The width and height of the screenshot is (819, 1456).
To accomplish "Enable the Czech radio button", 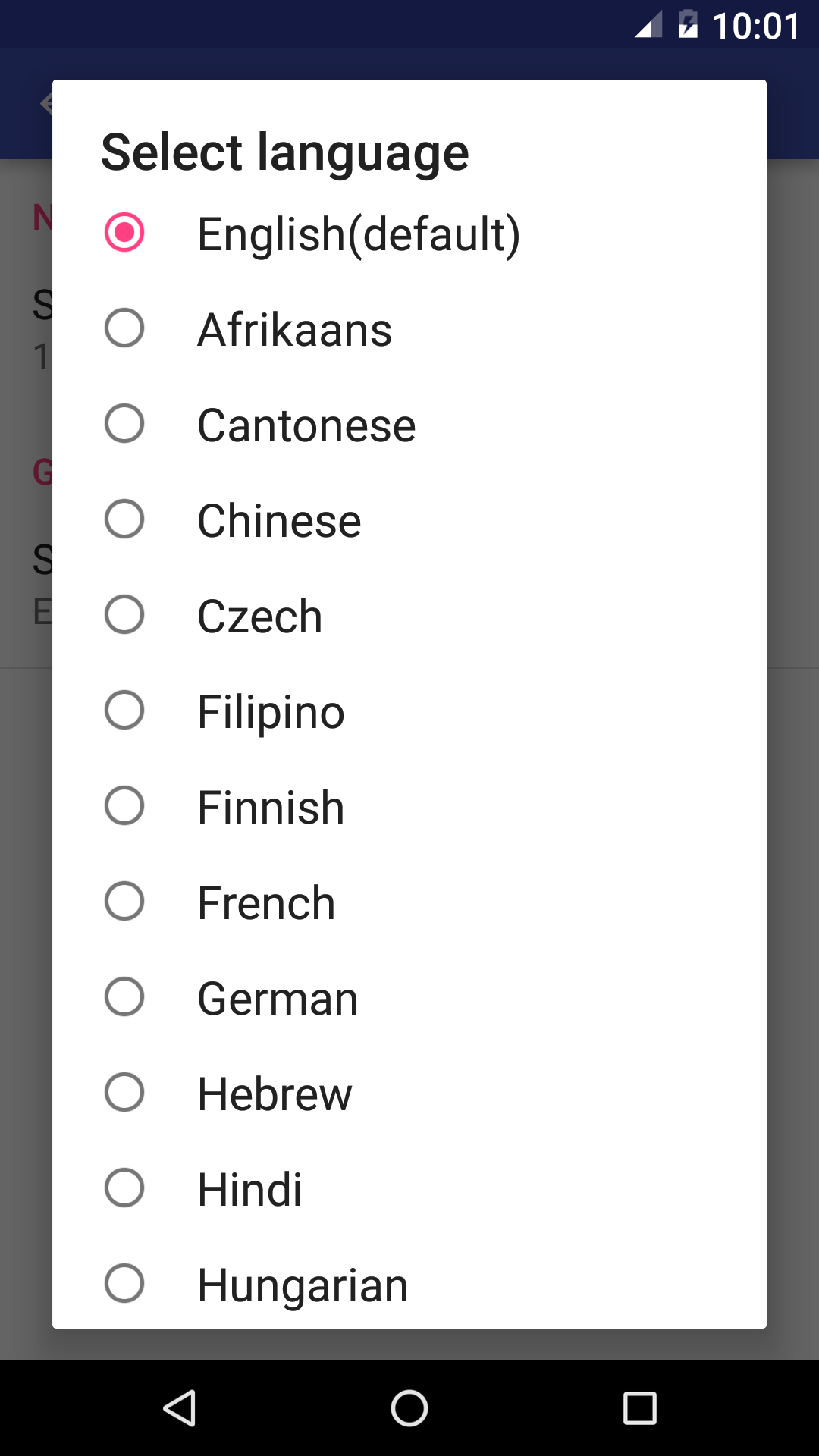I will click(x=124, y=614).
